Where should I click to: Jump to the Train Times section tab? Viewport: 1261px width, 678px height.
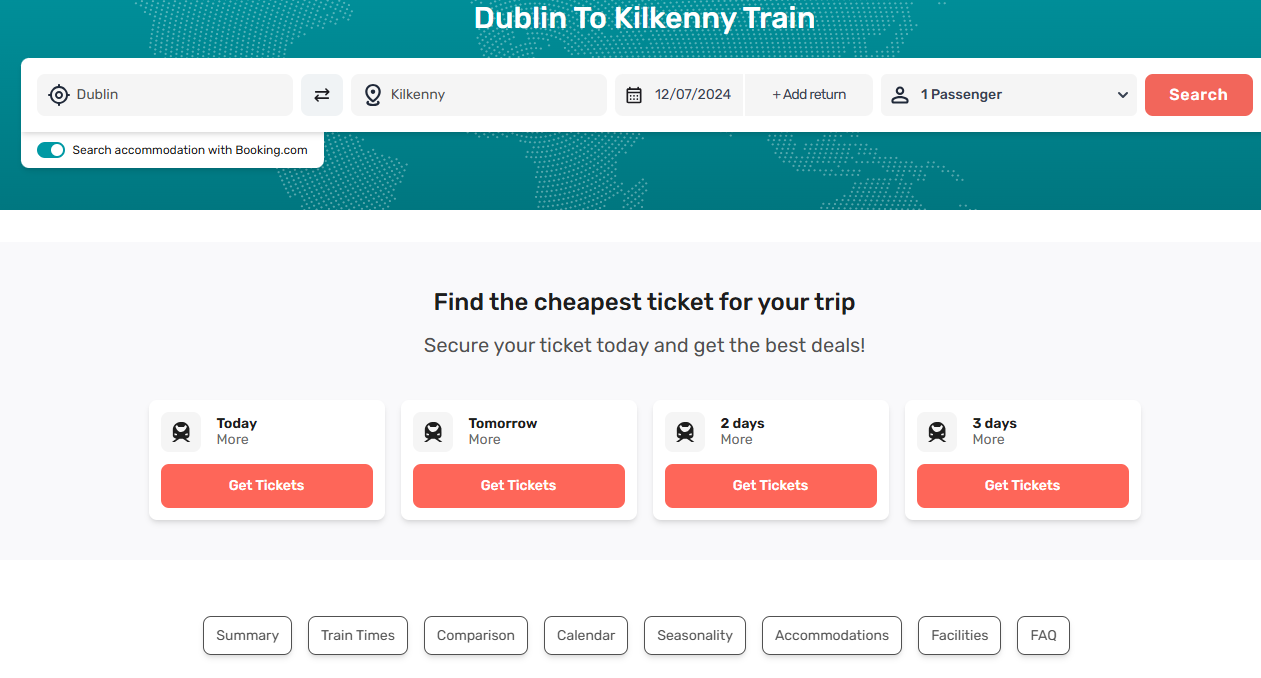tap(358, 635)
